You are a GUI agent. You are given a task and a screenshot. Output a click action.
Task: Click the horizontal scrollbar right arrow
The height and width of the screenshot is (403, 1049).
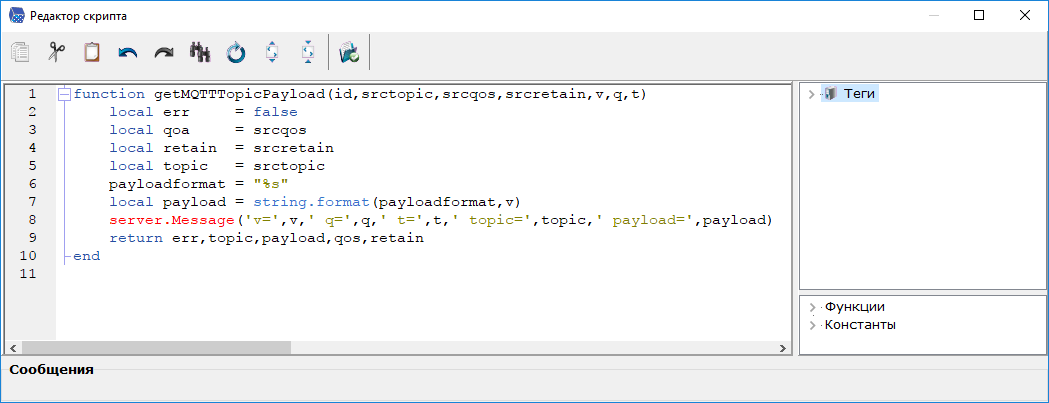pos(783,347)
